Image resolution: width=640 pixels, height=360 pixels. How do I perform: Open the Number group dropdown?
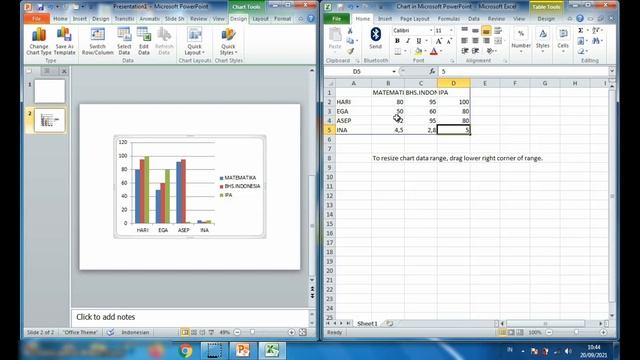click(521, 41)
